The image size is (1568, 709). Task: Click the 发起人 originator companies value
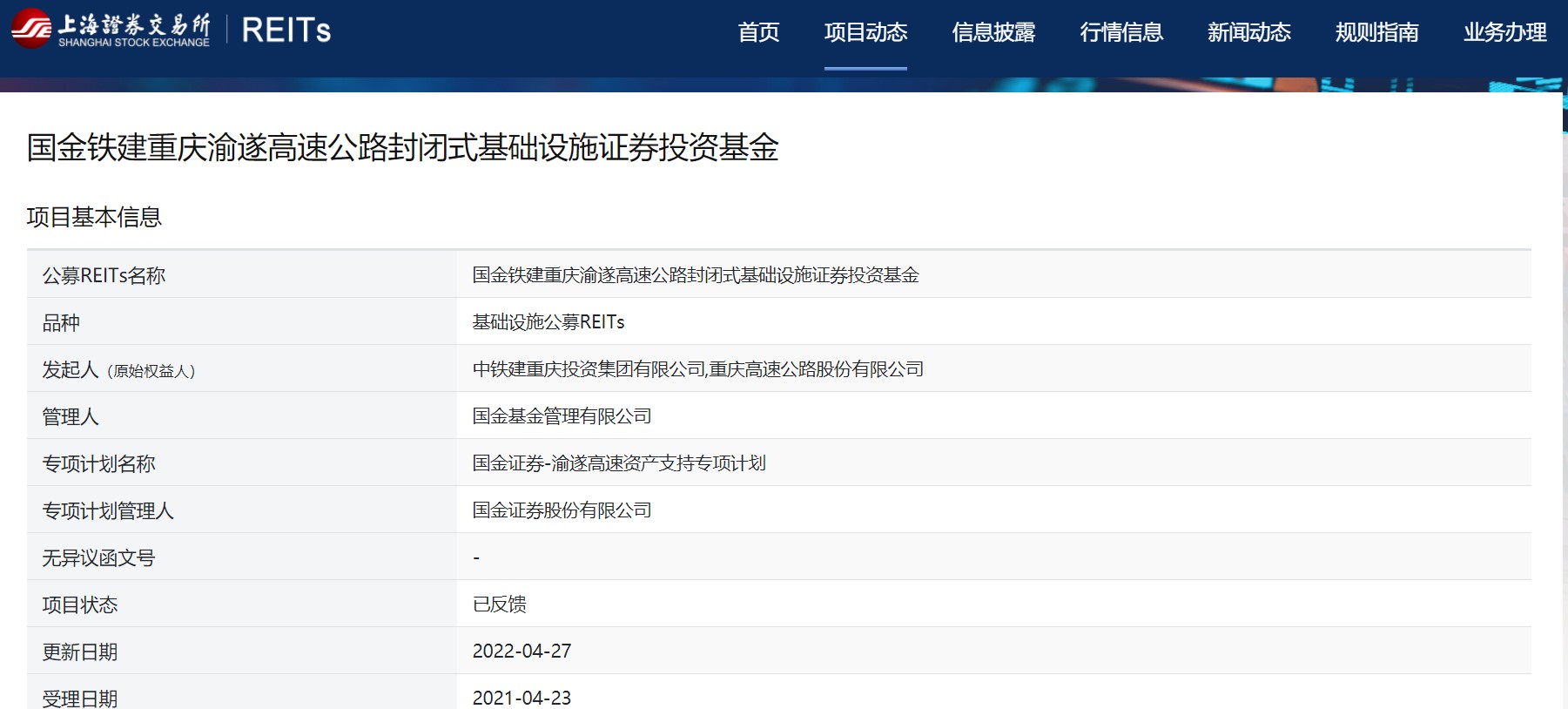(x=697, y=369)
